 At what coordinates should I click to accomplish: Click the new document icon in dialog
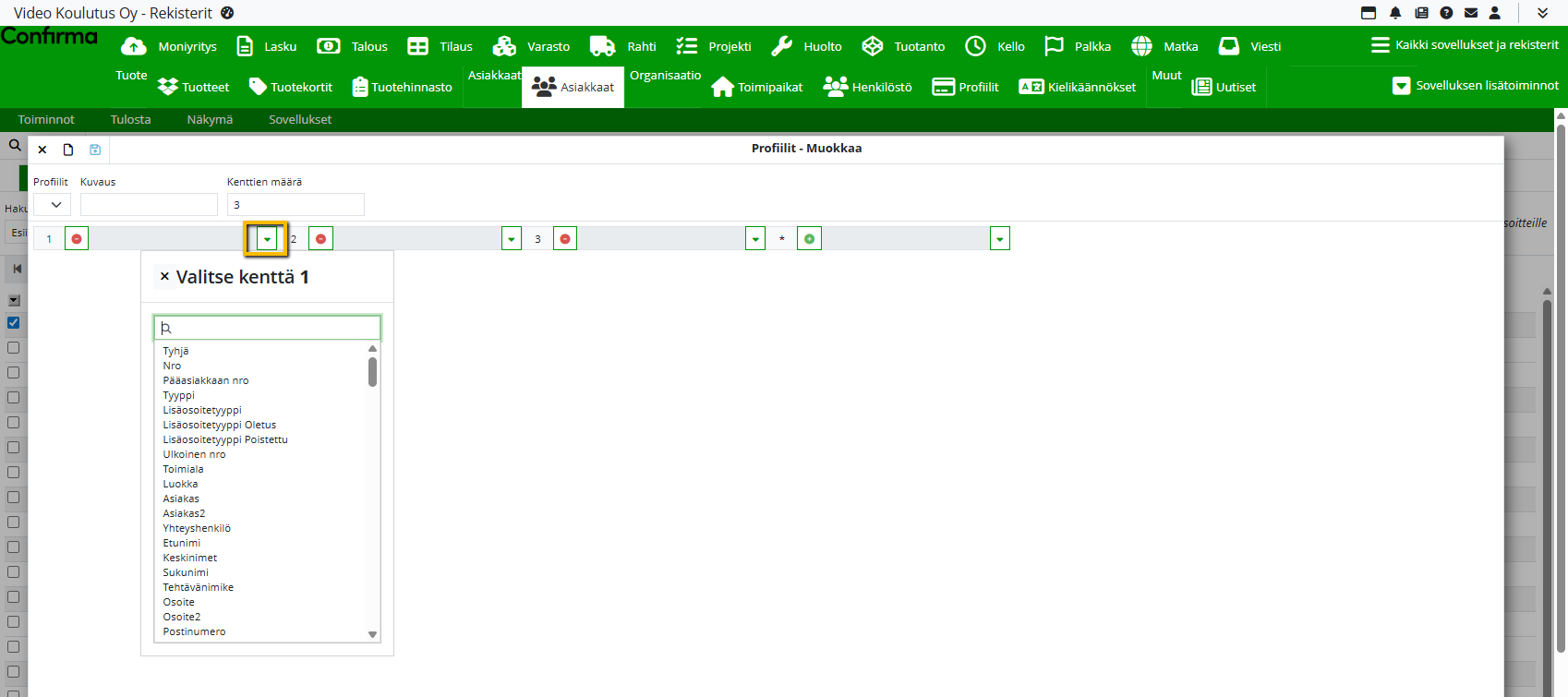coord(68,150)
